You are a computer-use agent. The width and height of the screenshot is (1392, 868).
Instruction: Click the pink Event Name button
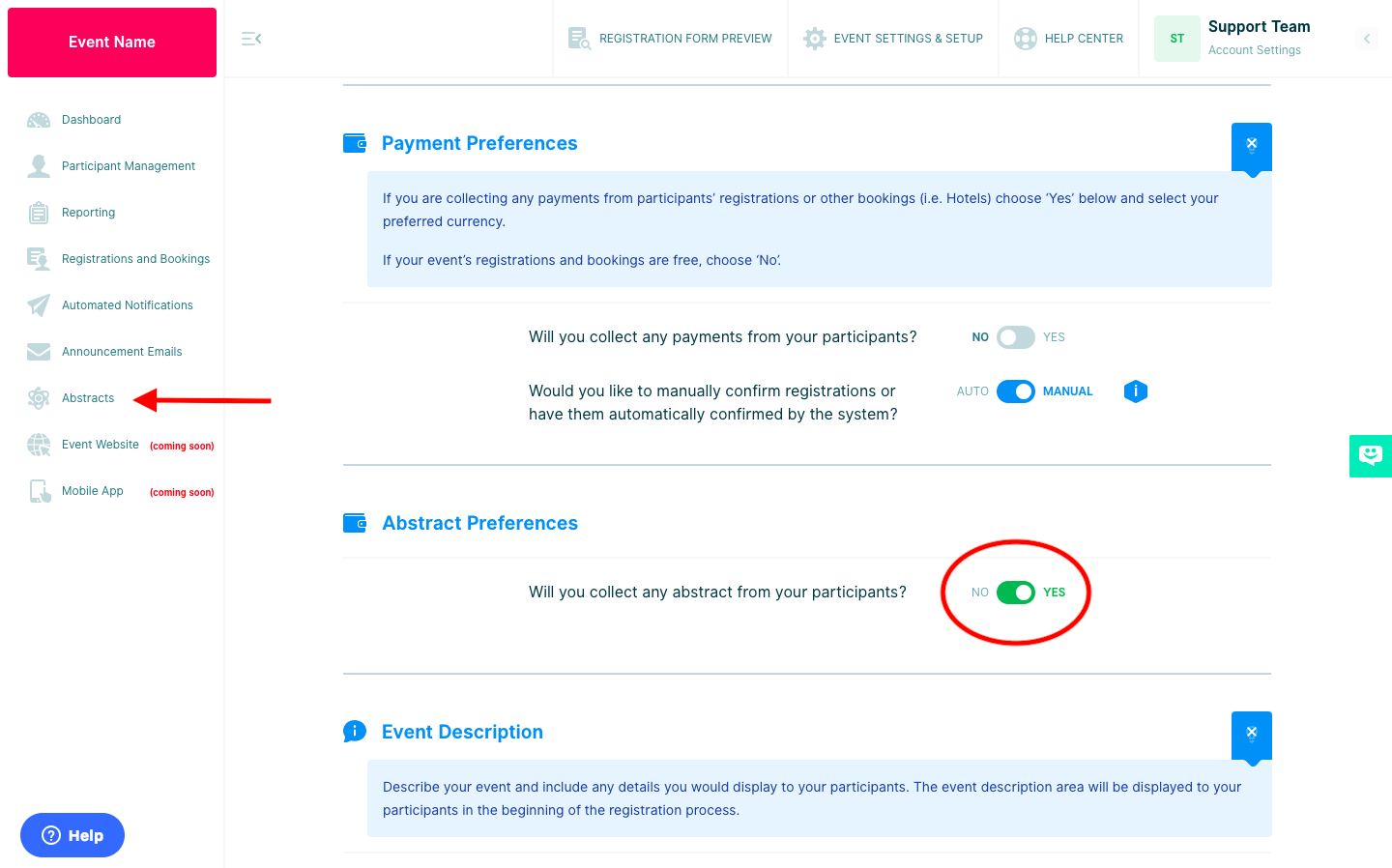pyautogui.click(x=112, y=43)
